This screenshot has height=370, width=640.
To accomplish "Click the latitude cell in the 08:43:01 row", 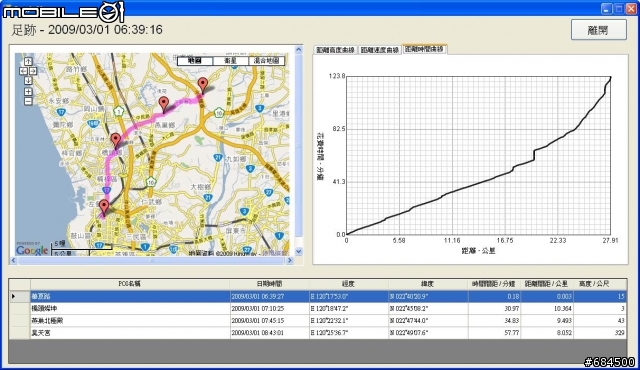I will coord(428,333).
